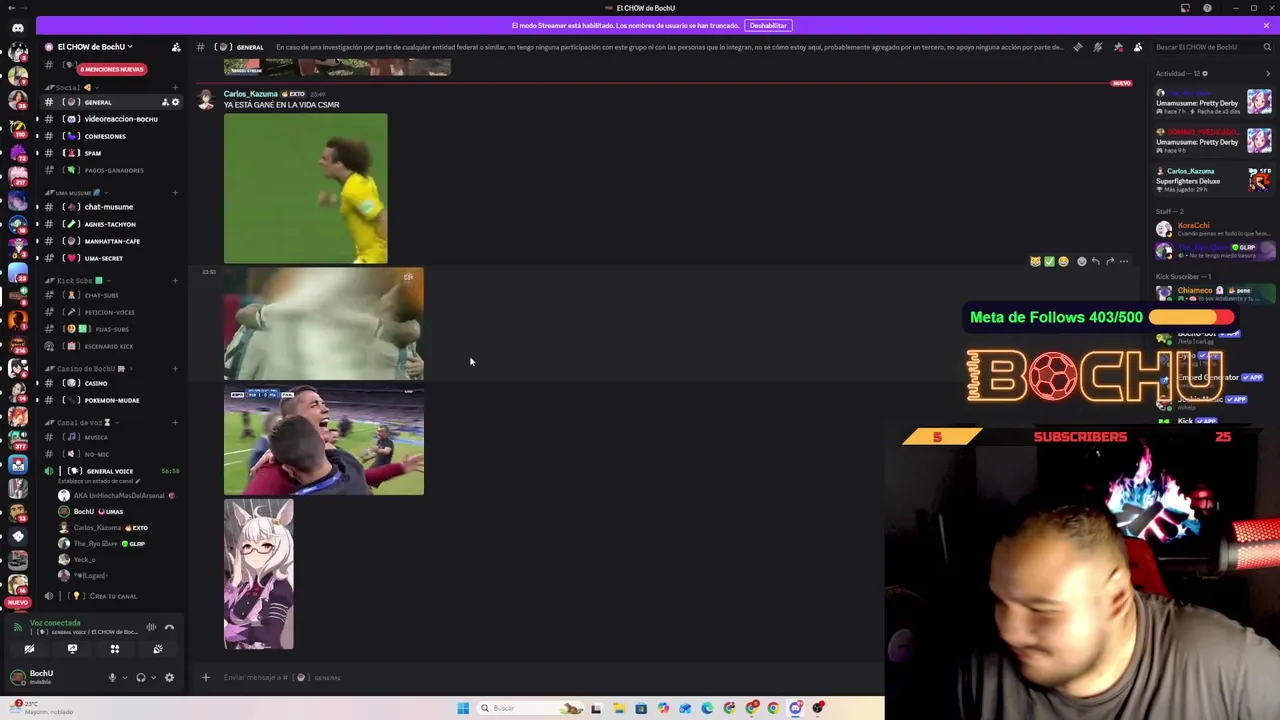The height and width of the screenshot is (720, 1280).
Task: Add cat emoji reaction to message
Action: click(1035, 262)
